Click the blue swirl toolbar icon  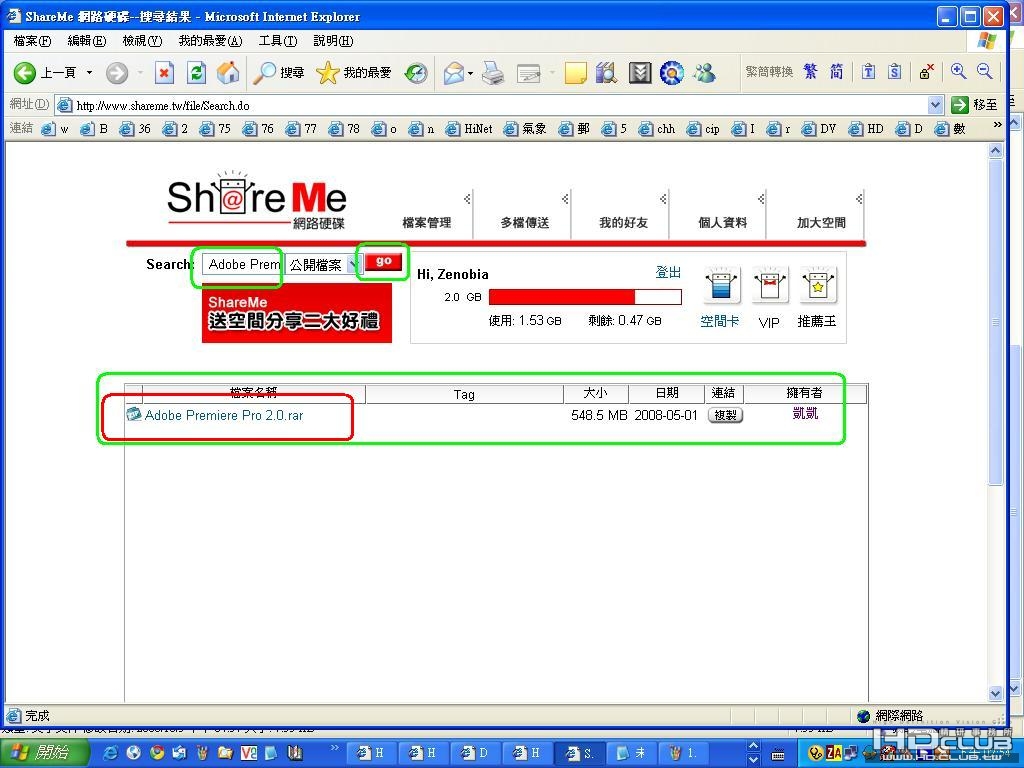671,72
